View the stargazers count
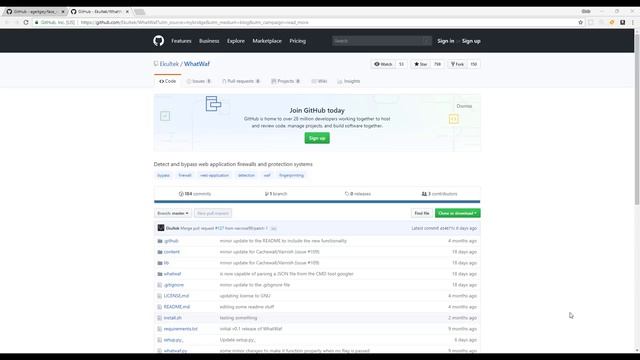 (438, 64)
